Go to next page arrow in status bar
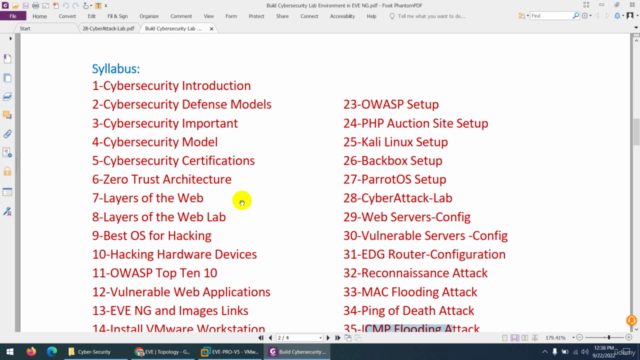Viewport: 640px width, 360px height. tap(328, 338)
